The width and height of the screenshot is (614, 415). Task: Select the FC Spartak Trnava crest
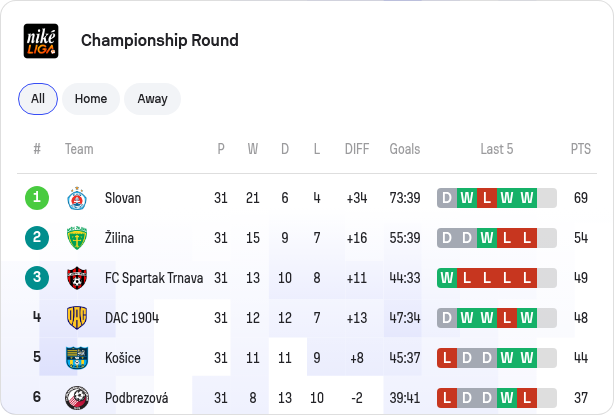[x=77, y=278]
